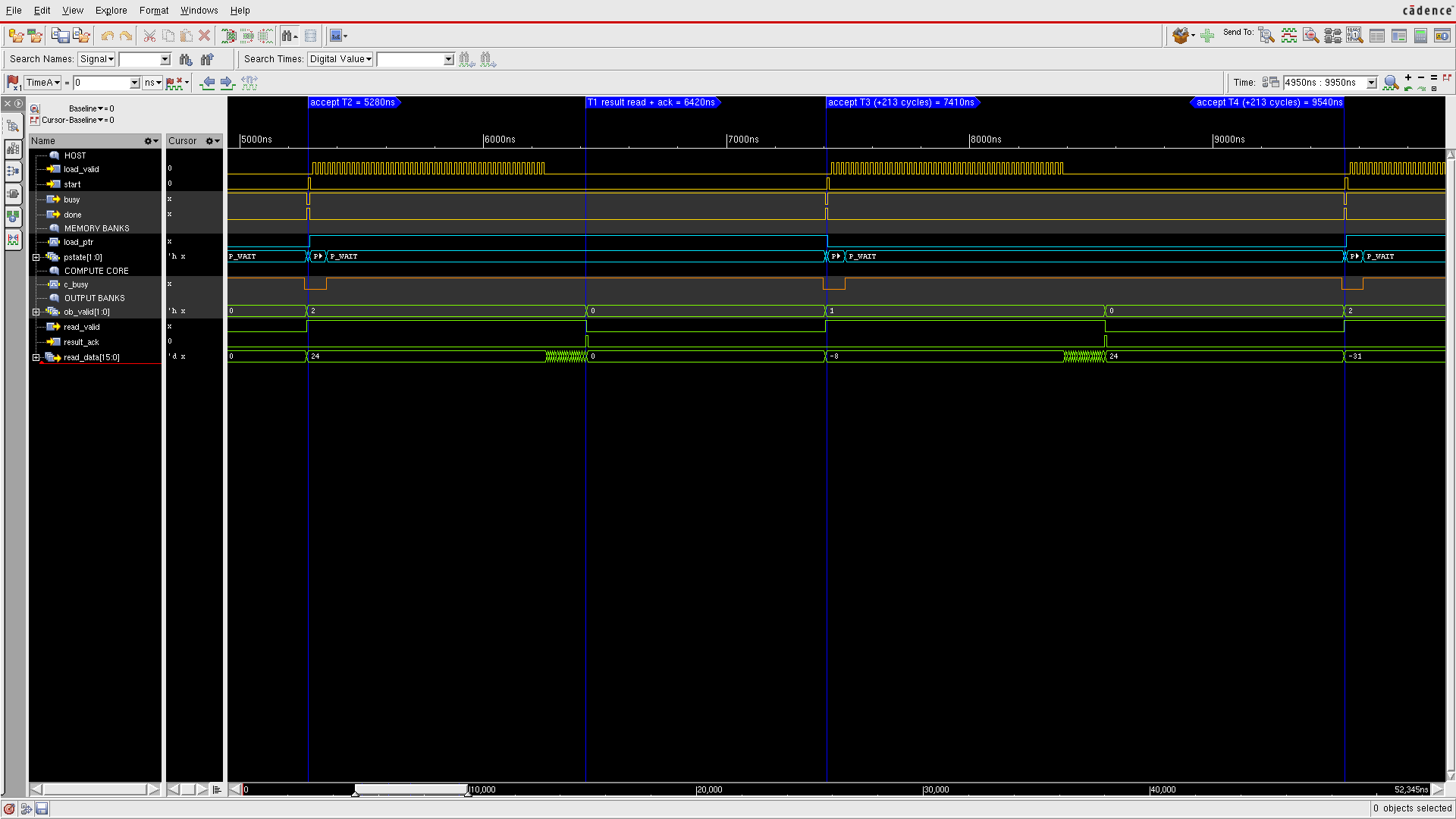Viewport: 1456px width, 819px height.
Task: Click the horizontal scrollbar under signal names
Action: [95, 789]
